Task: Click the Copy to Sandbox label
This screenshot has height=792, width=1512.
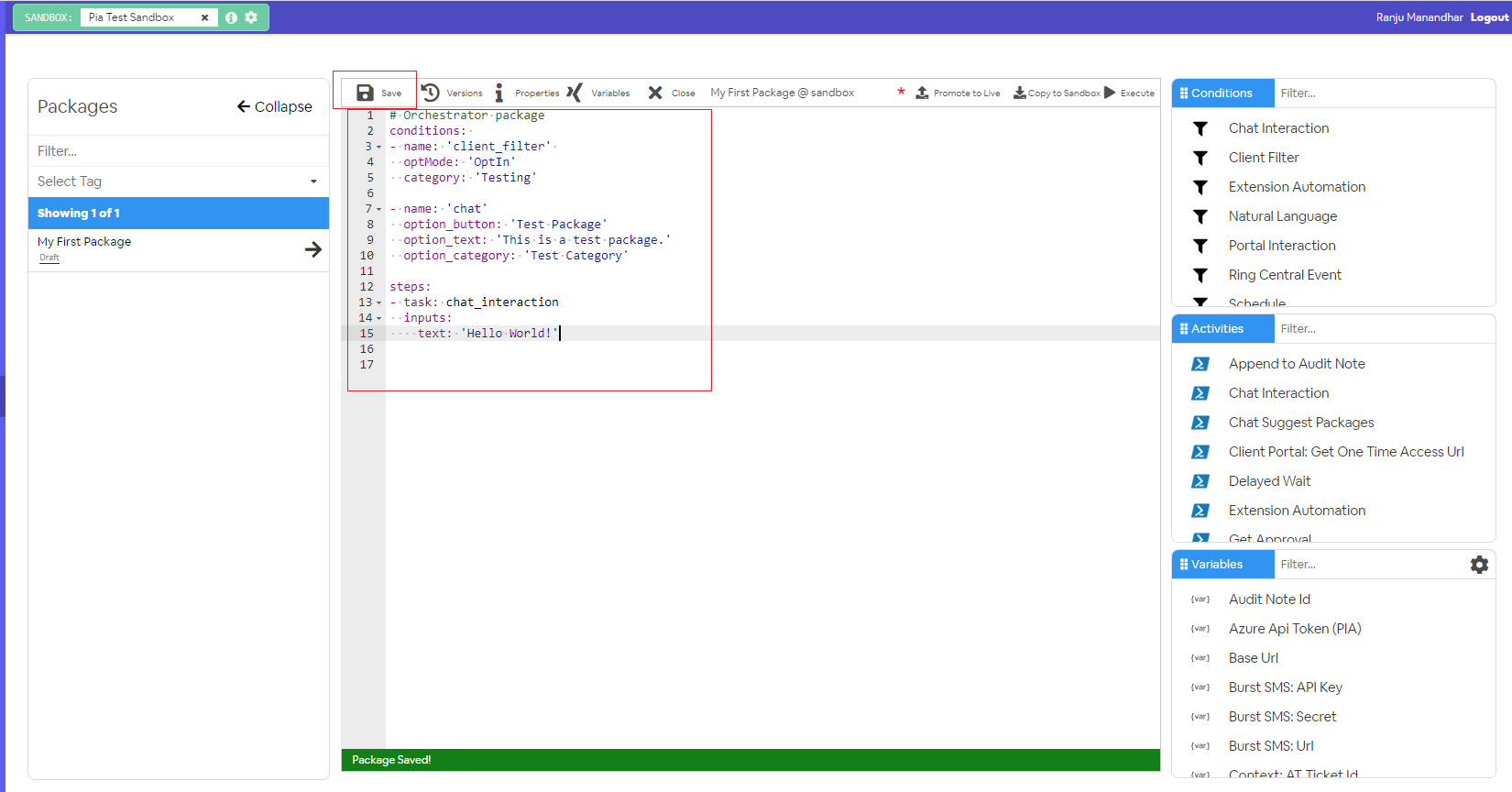Action: (x=1064, y=93)
